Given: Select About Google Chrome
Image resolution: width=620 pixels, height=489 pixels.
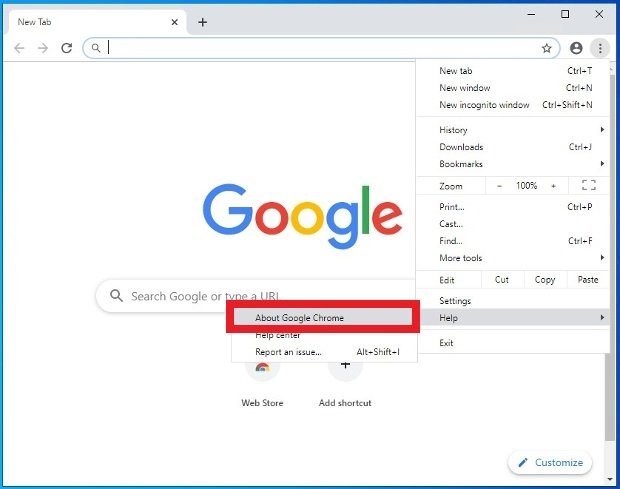Looking at the screenshot, I should 323,317.
